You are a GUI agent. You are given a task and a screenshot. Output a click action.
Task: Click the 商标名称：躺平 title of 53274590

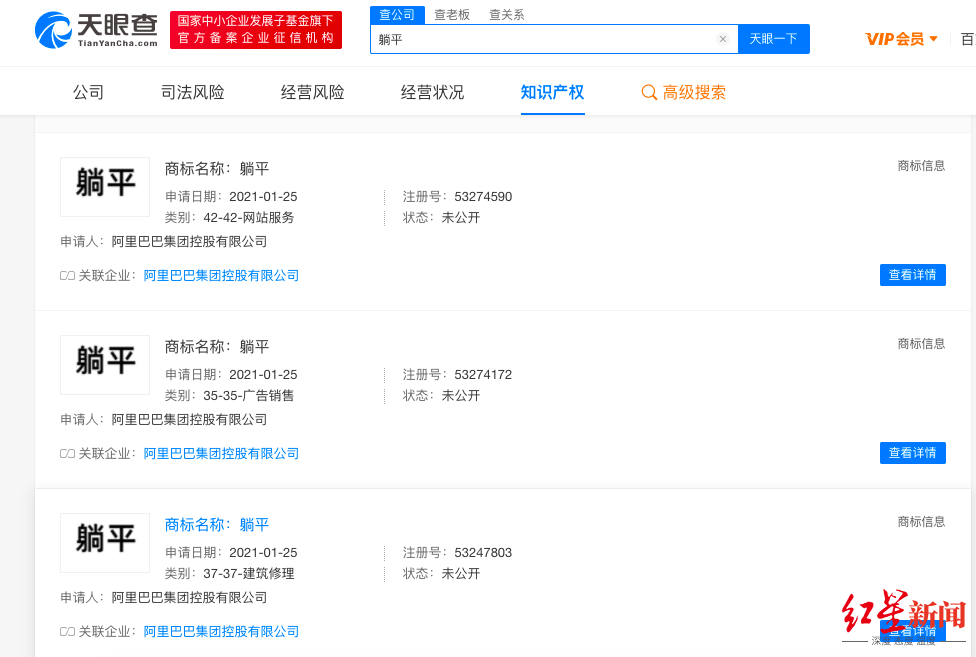(x=217, y=169)
